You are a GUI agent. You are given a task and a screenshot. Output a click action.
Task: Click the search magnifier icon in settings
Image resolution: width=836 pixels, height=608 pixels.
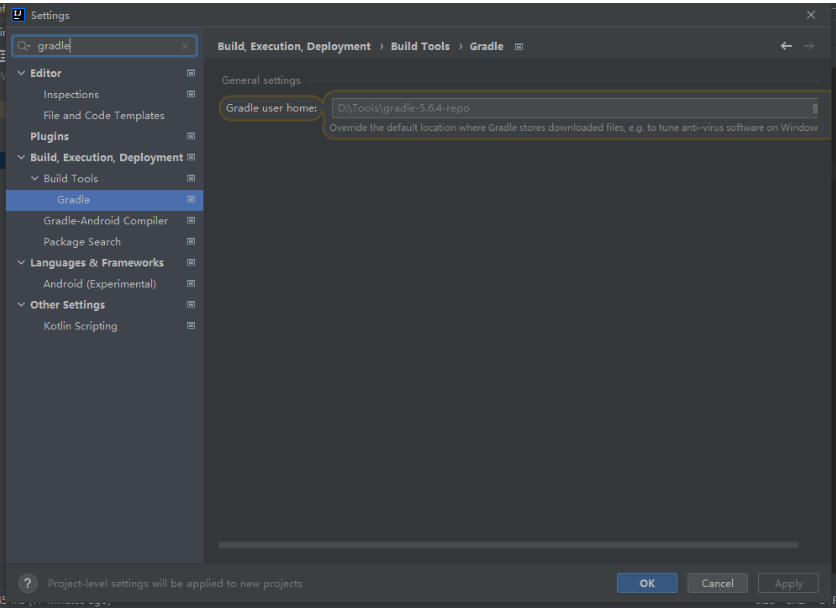click(x=23, y=46)
